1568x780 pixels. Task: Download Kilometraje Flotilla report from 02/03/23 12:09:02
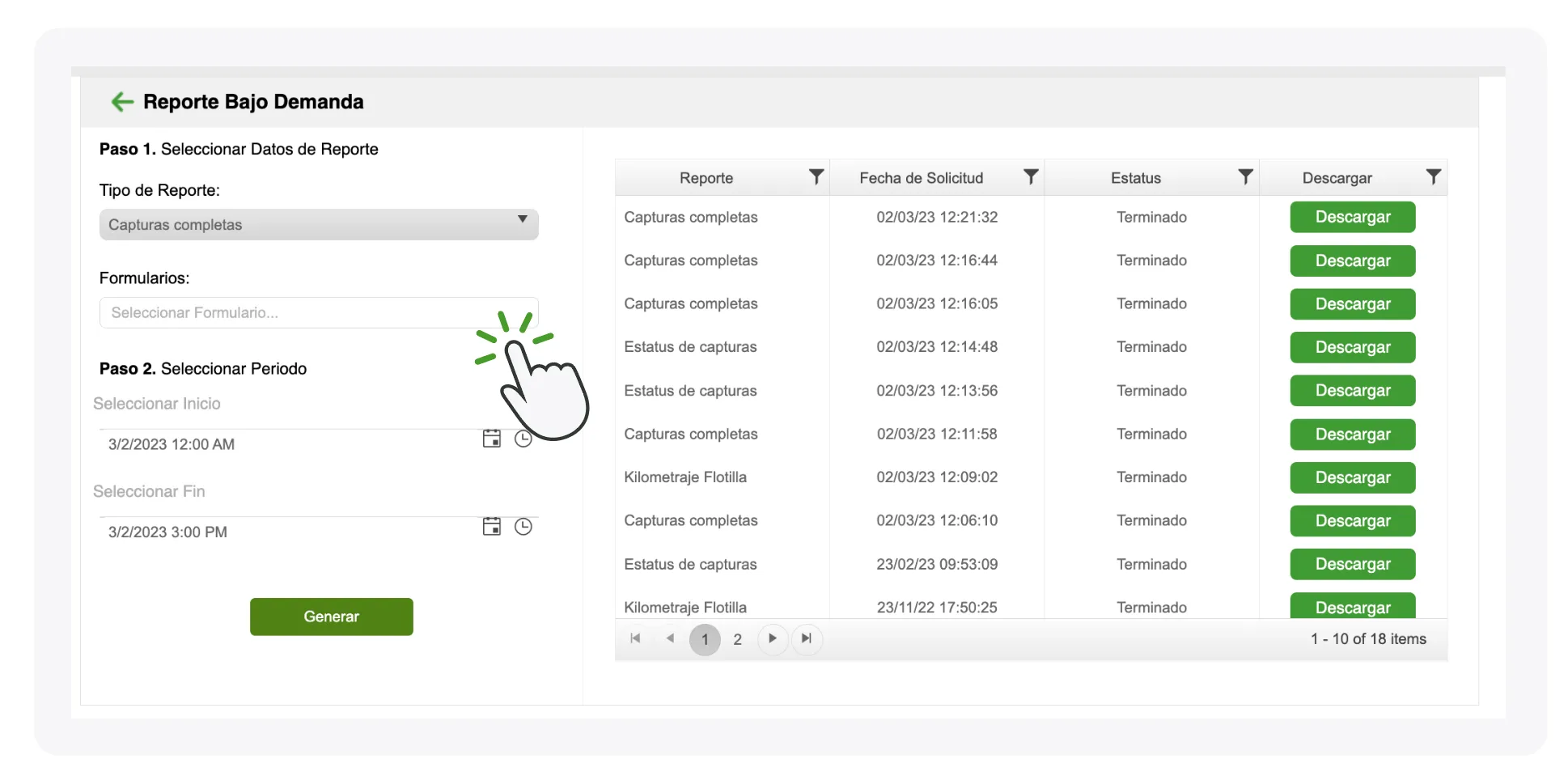point(1353,477)
